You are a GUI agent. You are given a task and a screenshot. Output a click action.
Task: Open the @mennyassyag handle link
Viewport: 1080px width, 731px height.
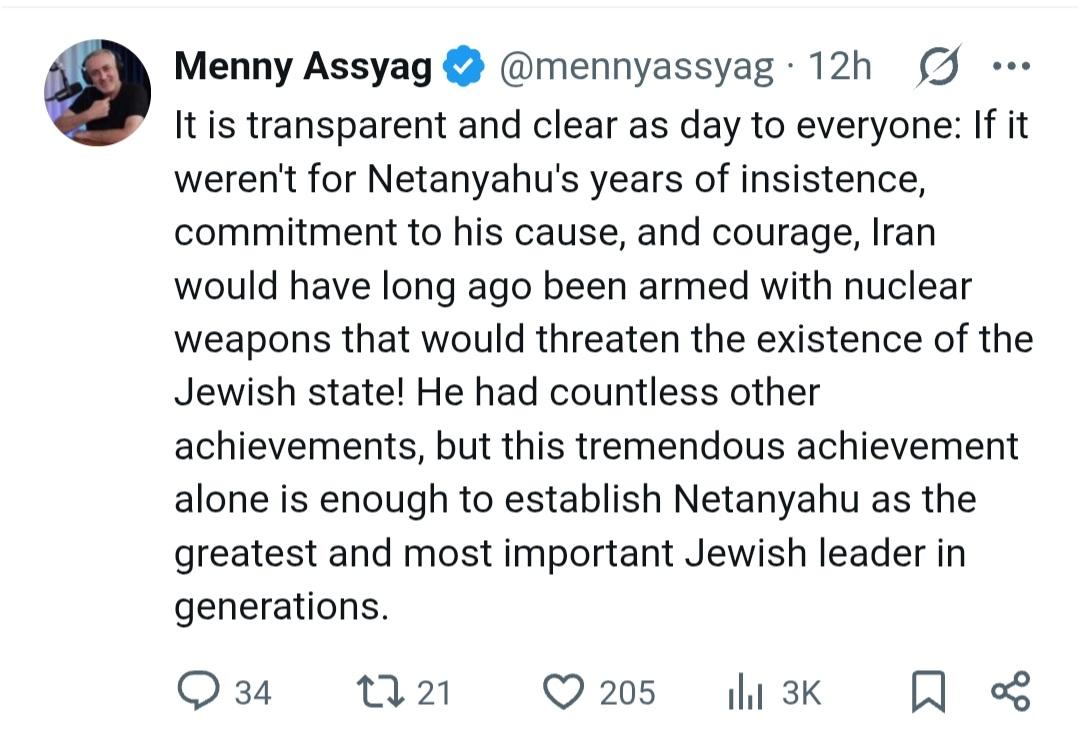coord(636,68)
